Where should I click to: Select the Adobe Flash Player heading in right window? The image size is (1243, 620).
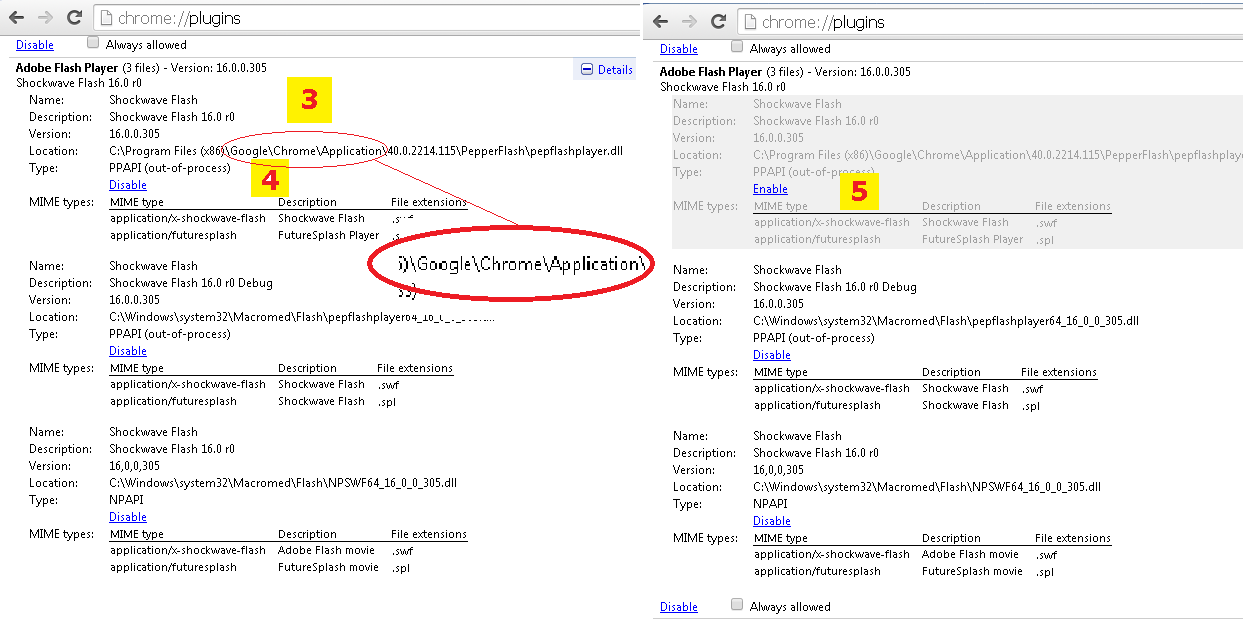(711, 72)
